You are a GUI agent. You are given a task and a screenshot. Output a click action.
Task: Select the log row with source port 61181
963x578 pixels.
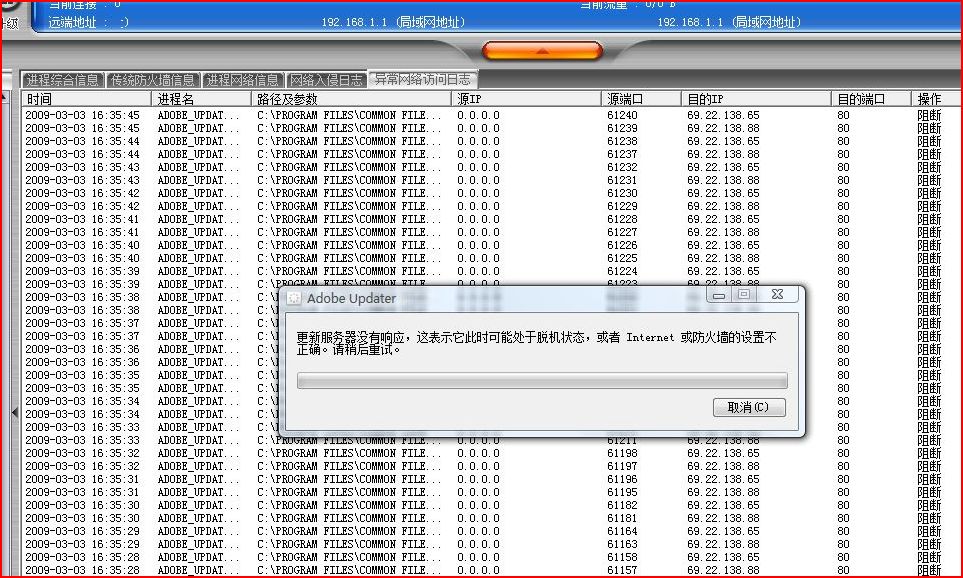tap(491, 518)
